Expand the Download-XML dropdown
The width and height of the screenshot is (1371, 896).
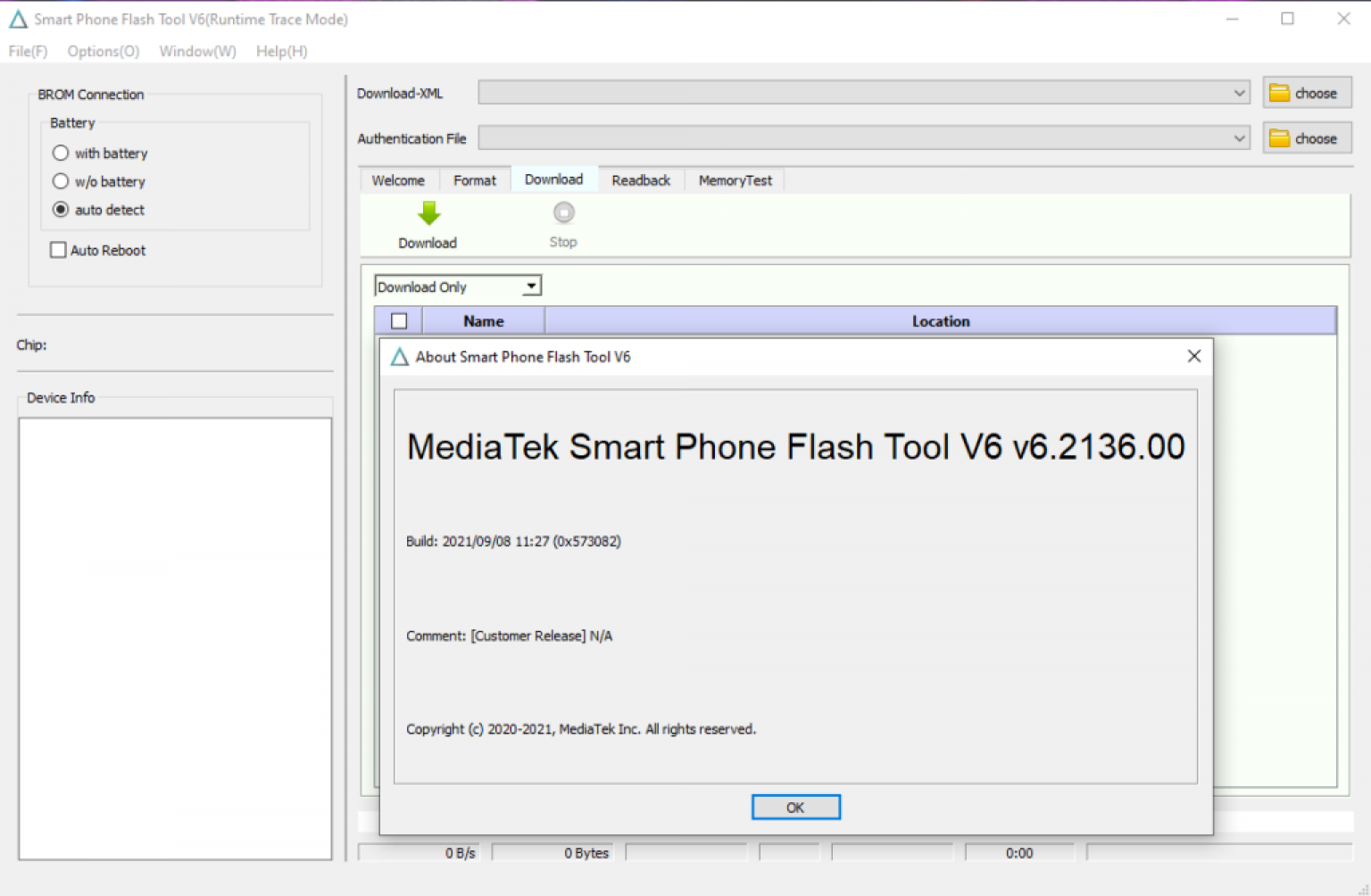(1239, 92)
